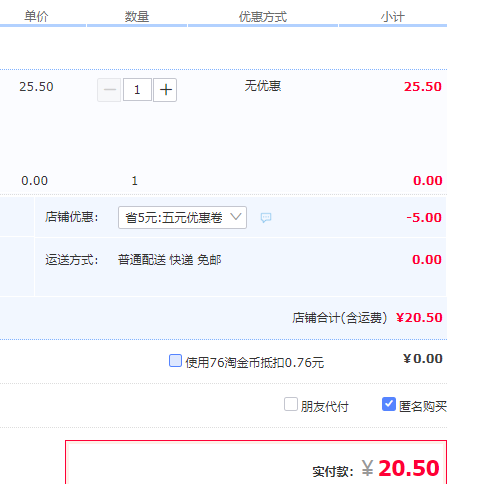Image resolution: width=495 pixels, height=484 pixels.
Task: Click the 小计 column header
Action: [393, 16]
